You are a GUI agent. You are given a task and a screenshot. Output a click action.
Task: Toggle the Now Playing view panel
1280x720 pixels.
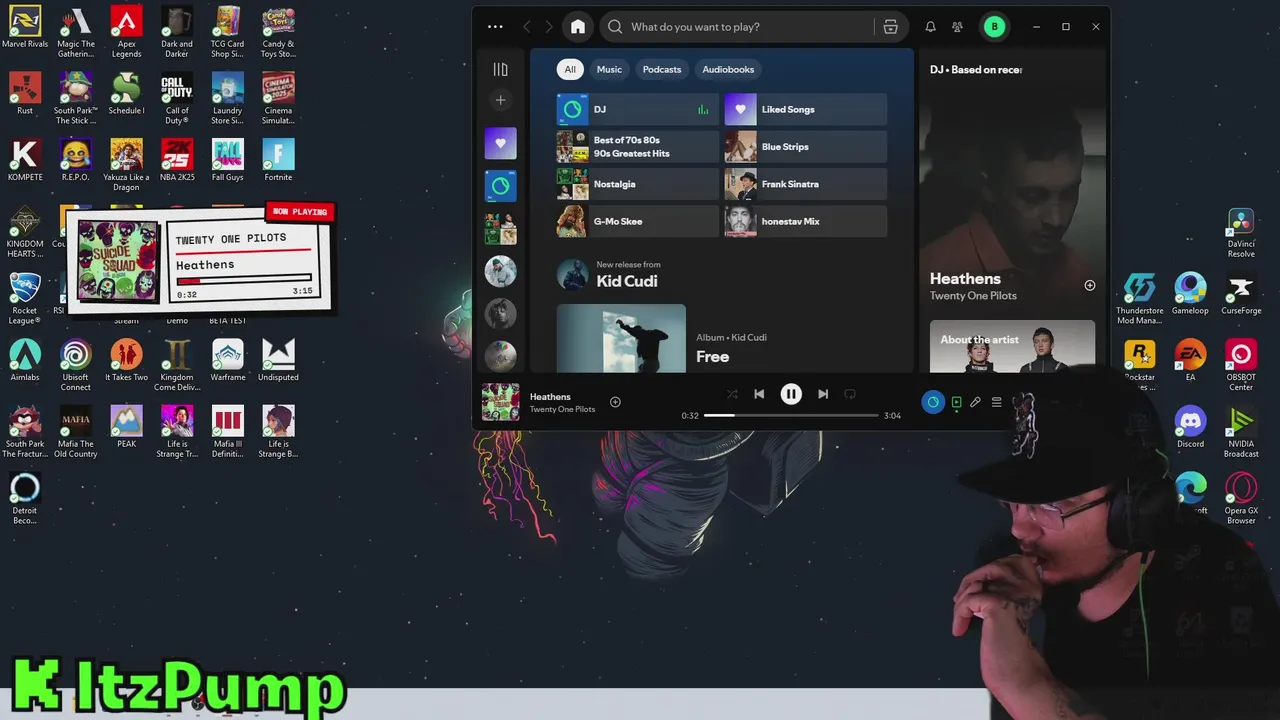coord(956,402)
